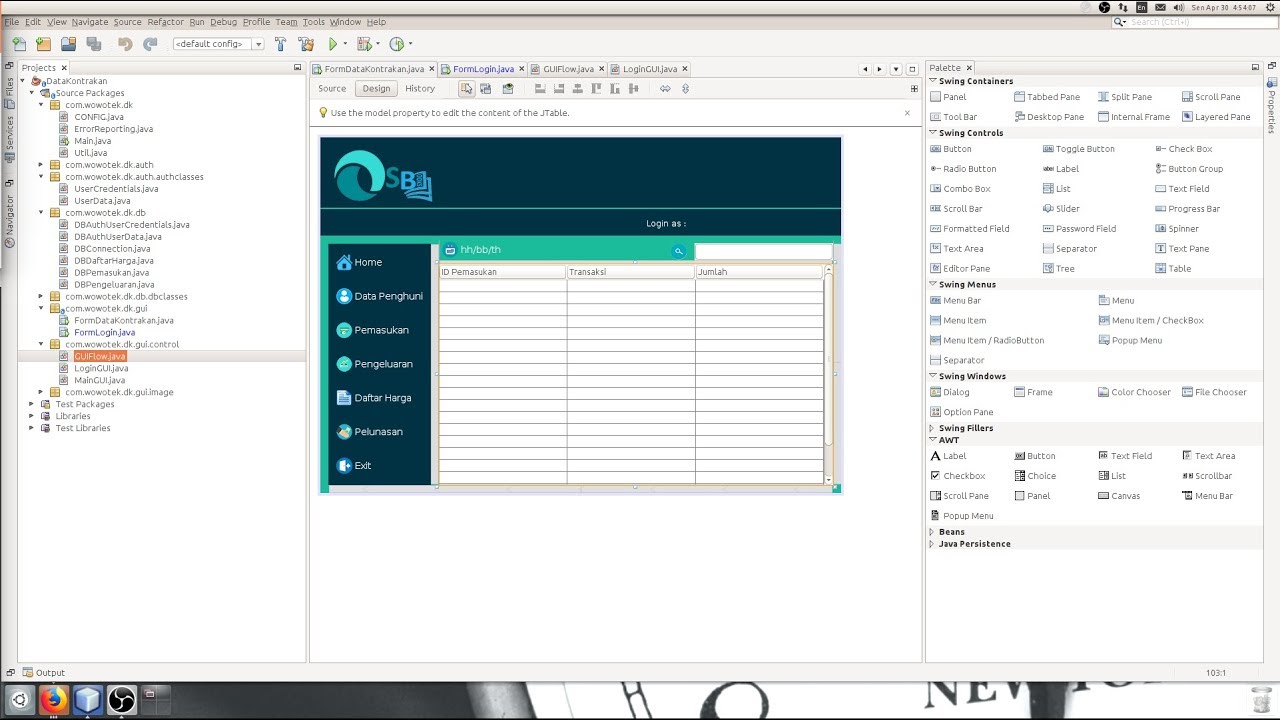Expand the Test Packages tree node
Screen dimensions: 1280x720
32,404
